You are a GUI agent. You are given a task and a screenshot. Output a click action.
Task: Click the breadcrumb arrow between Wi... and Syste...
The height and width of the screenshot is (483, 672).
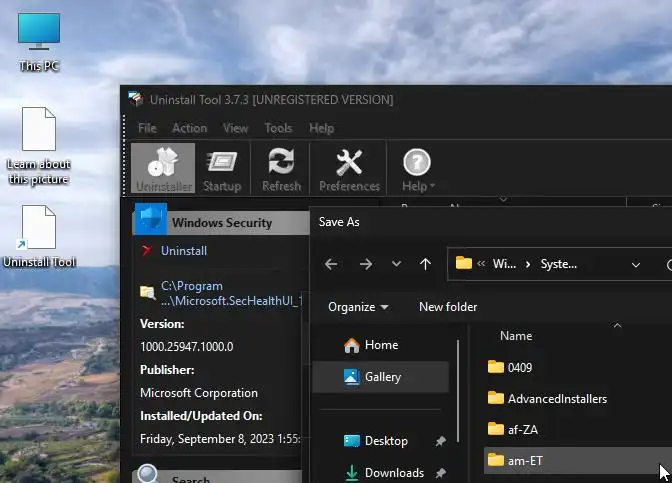tap(528, 264)
